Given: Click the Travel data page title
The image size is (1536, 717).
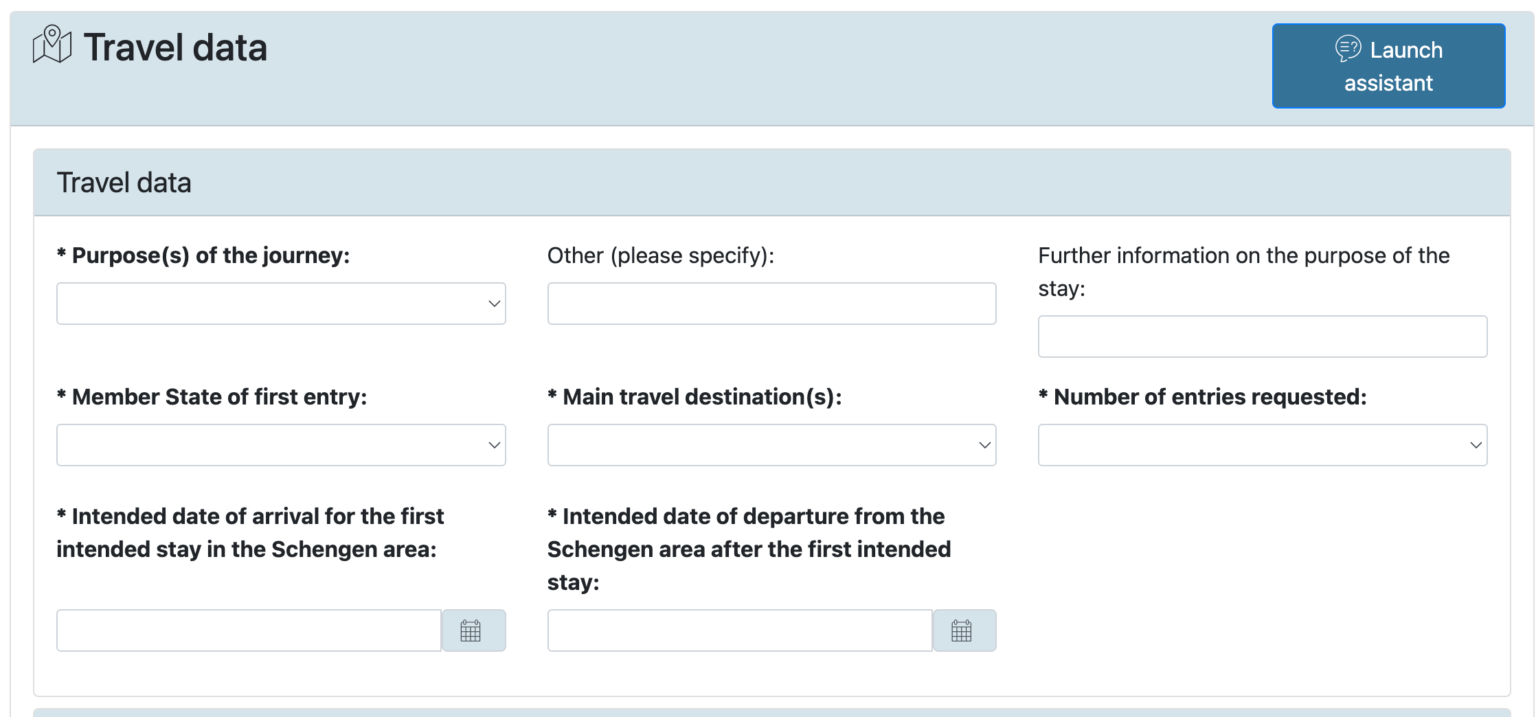Looking at the screenshot, I should pos(176,46).
